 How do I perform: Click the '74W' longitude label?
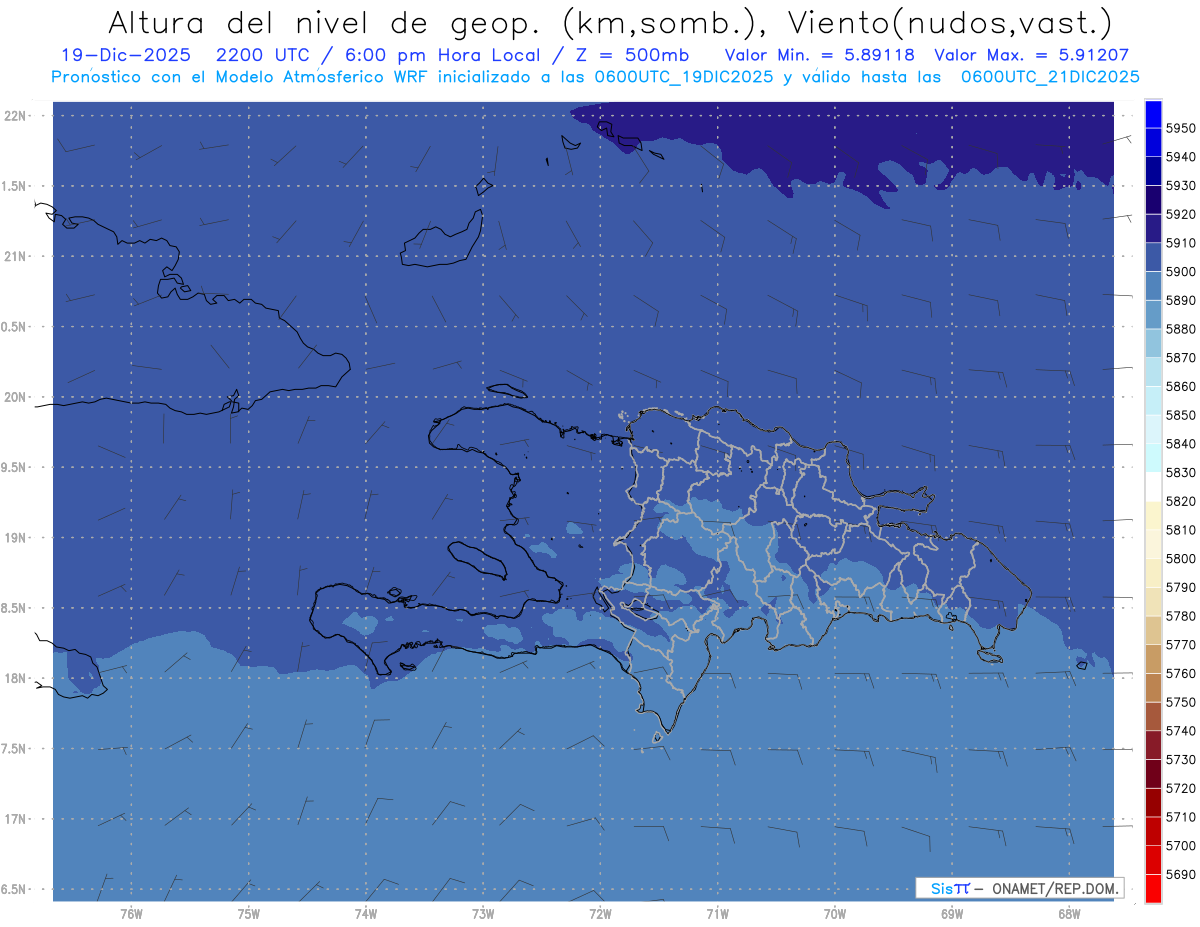click(366, 914)
